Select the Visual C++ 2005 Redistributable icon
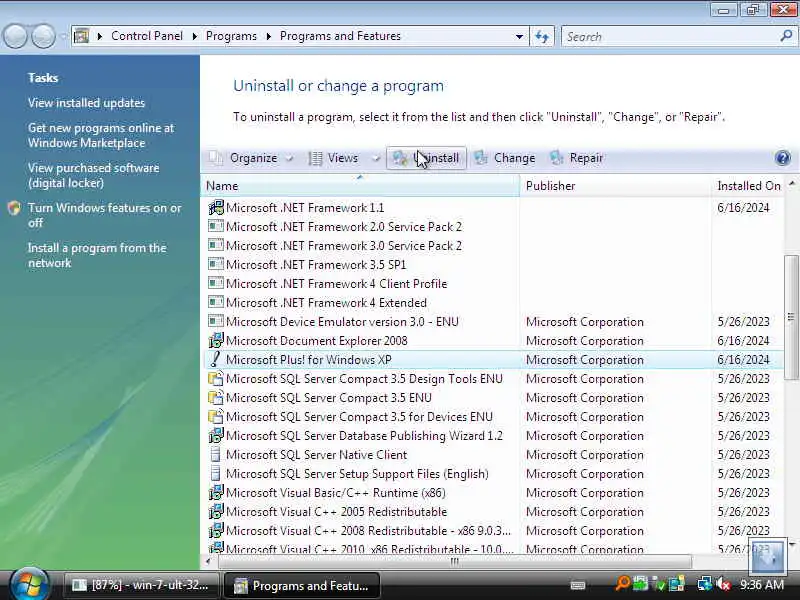Image resolution: width=800 pixels, height=600 pixels. (x=216, y=512)
